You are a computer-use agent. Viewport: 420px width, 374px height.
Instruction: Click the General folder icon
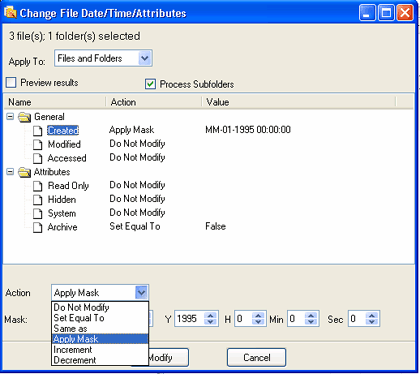coord(25,117)
